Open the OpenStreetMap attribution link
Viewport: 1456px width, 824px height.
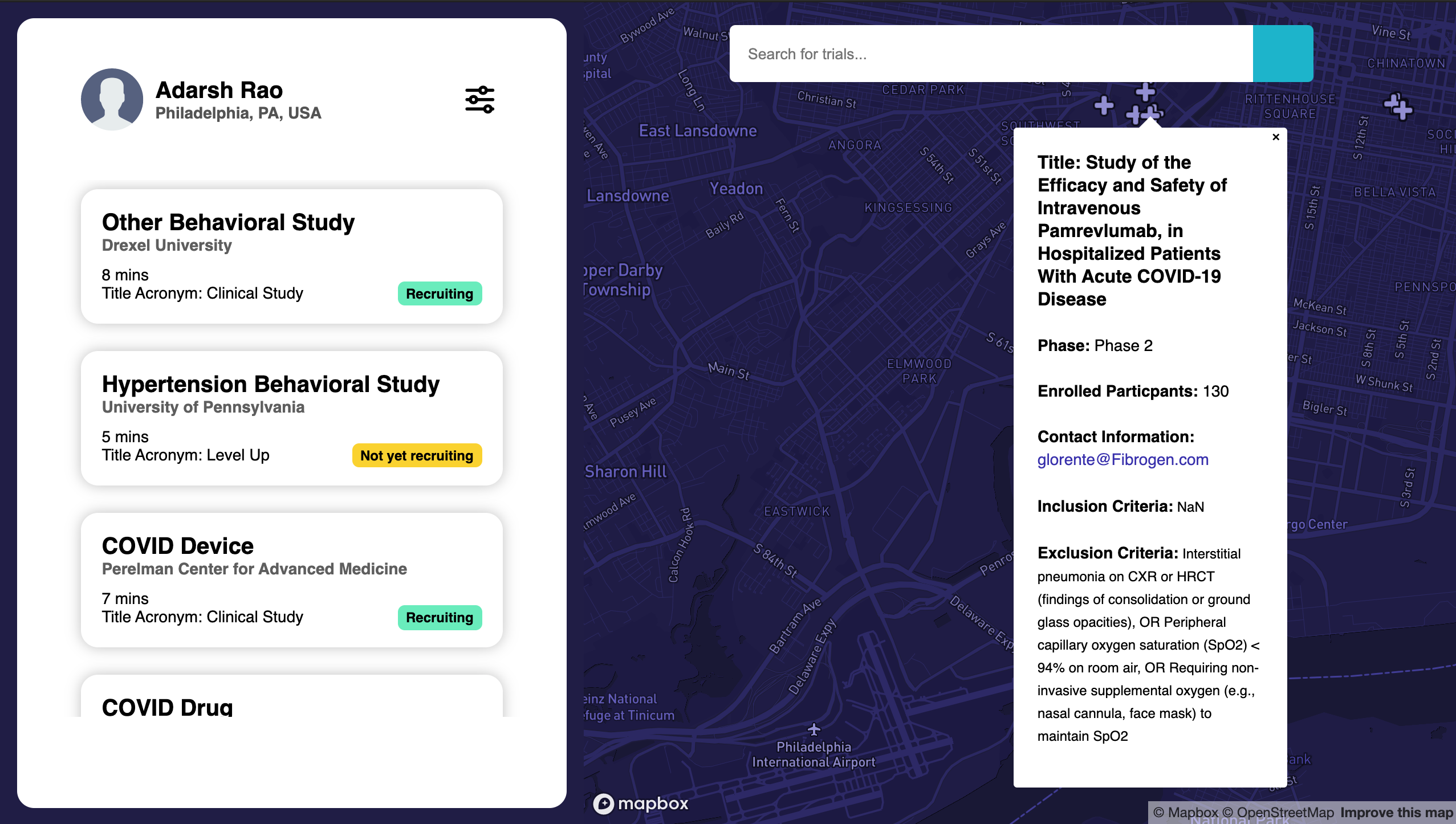click(x=1279, y=813)
